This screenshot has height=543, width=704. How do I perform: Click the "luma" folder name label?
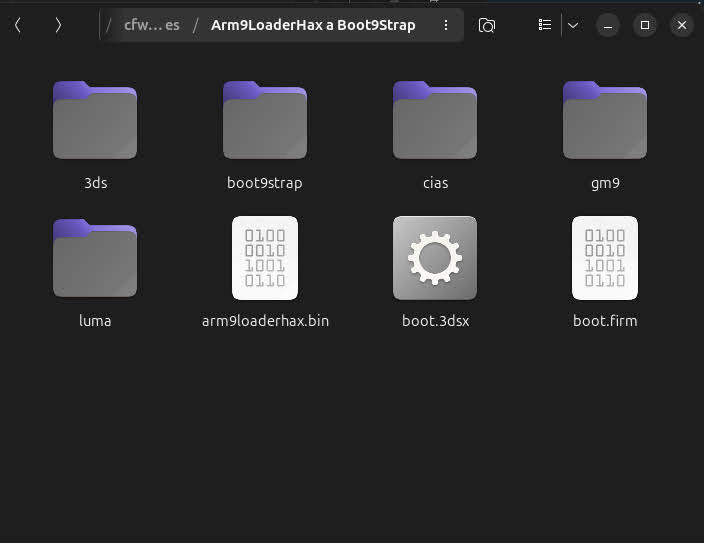point(95,321)
